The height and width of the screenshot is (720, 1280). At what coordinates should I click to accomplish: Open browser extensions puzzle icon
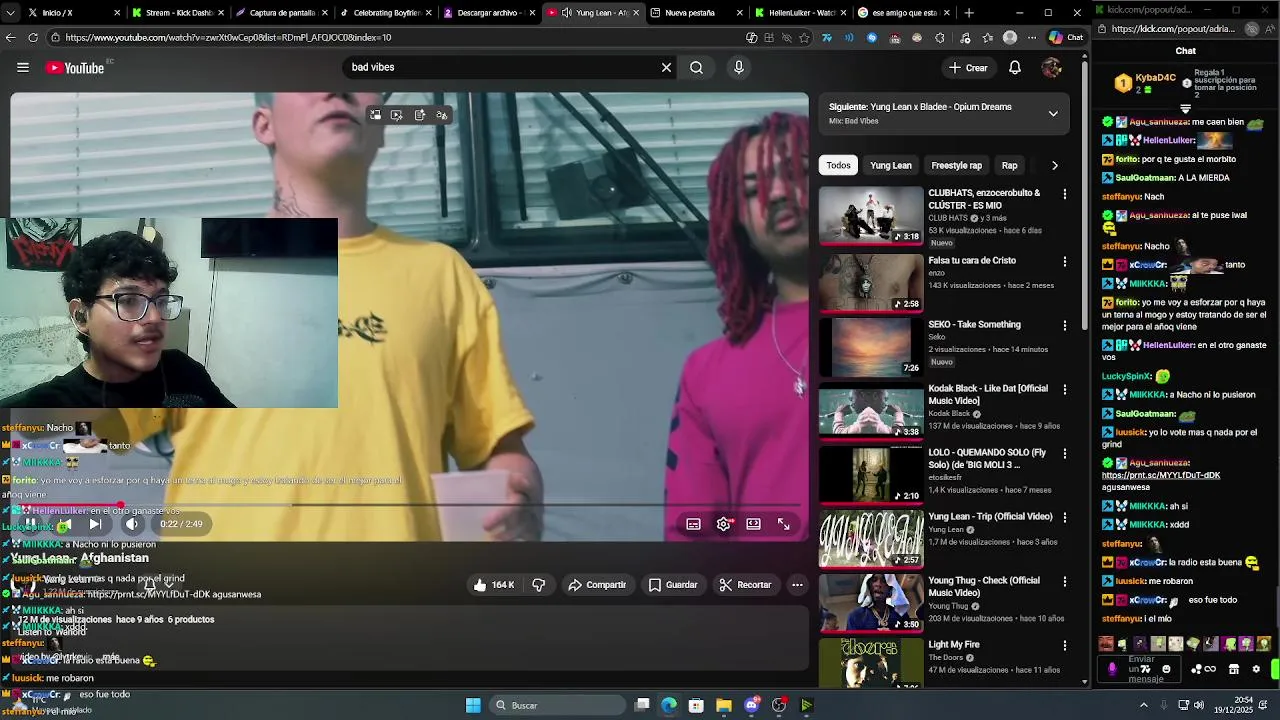click(940, 37)
